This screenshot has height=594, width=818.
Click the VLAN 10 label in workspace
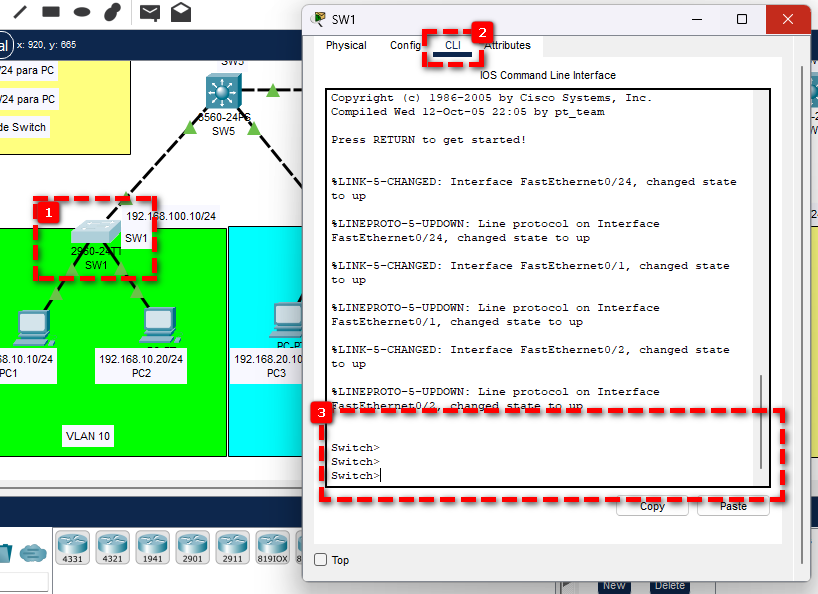click(88, 436)
